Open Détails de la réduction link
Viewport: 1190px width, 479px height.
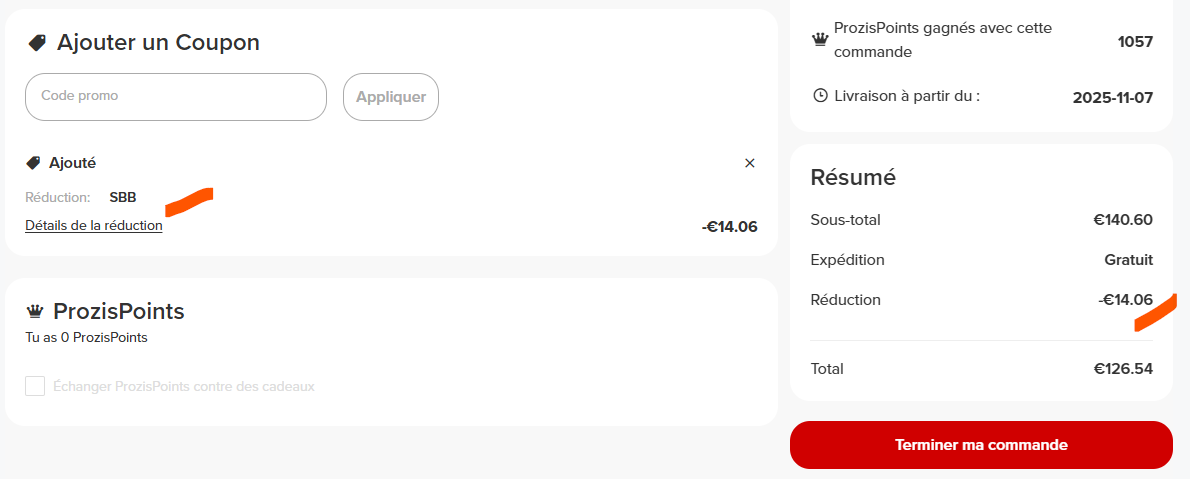tap(94, 226)
